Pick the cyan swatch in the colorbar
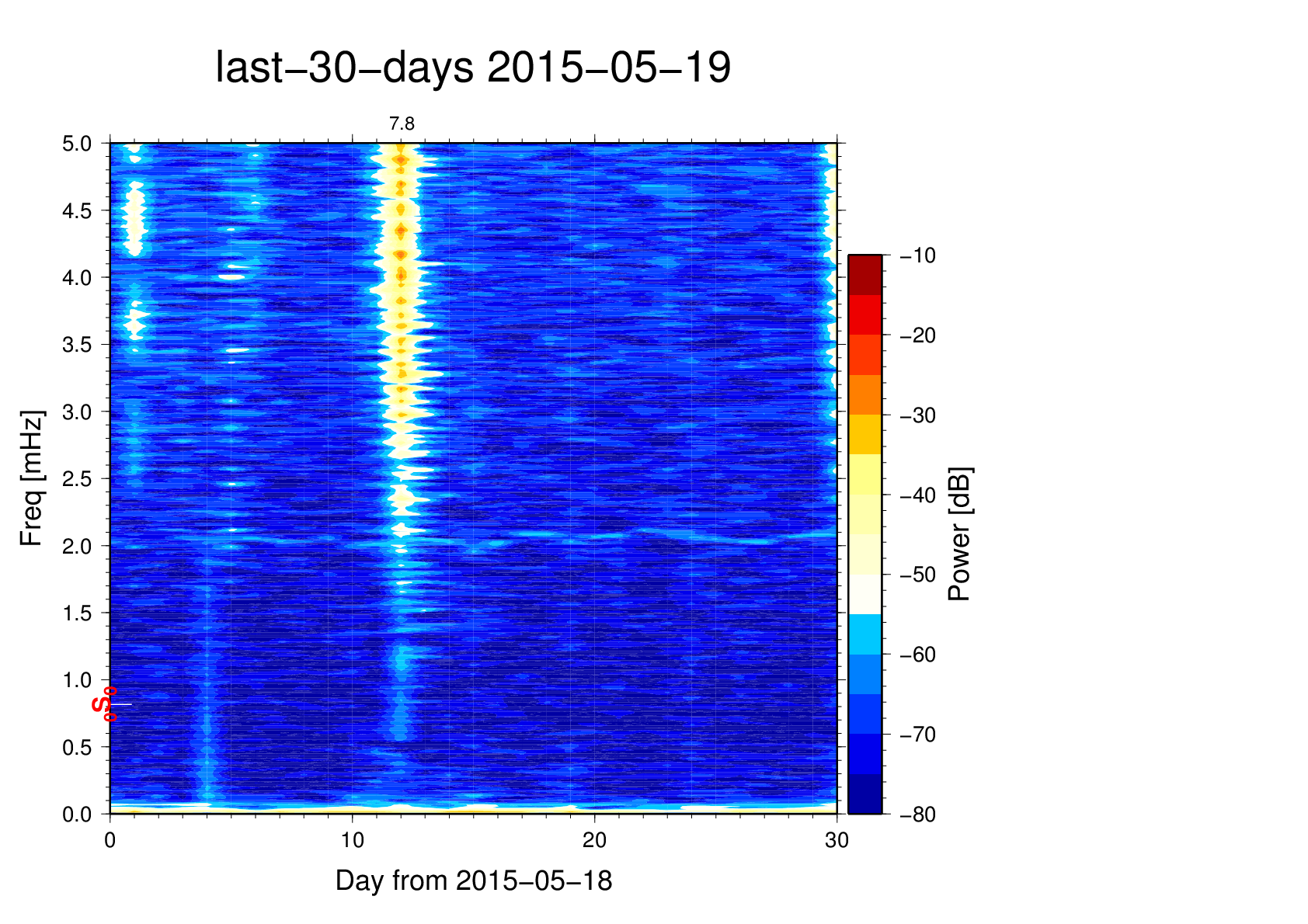The image size is (1308, 924). coord(864,634)
